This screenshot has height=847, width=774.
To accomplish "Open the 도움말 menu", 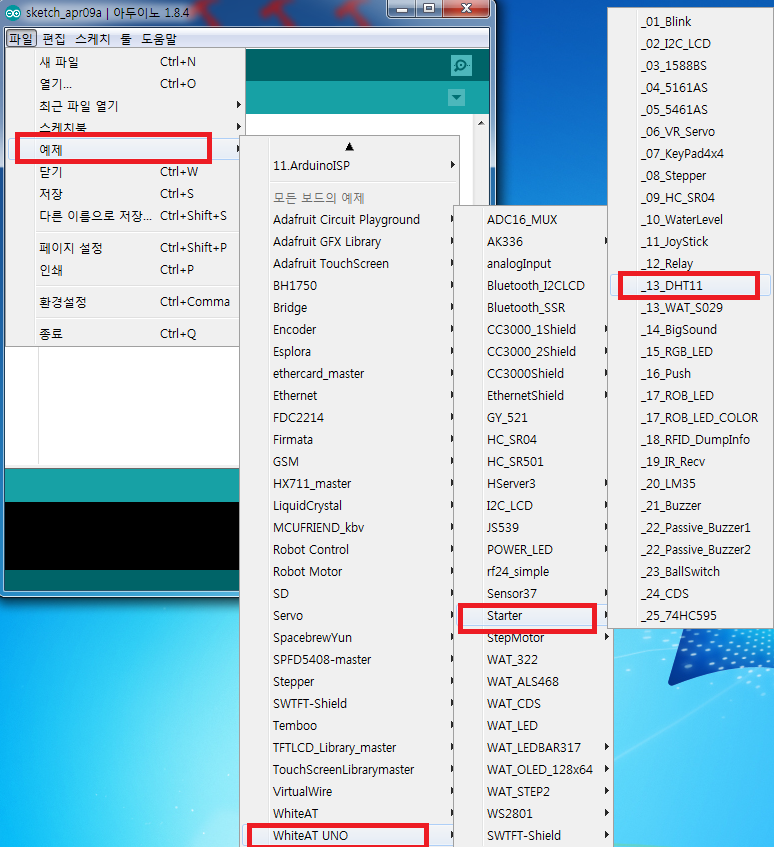I will [x=159, y=39].
